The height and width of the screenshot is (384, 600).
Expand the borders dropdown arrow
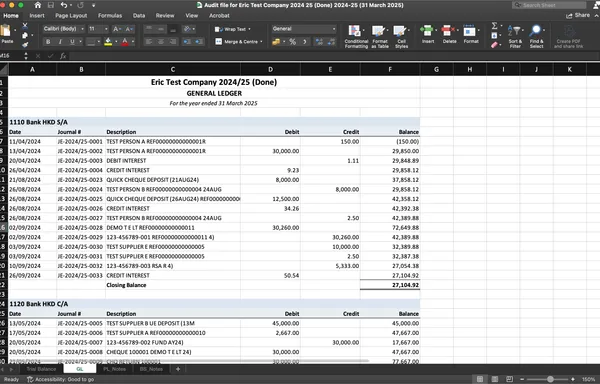[x=99, y=42]
